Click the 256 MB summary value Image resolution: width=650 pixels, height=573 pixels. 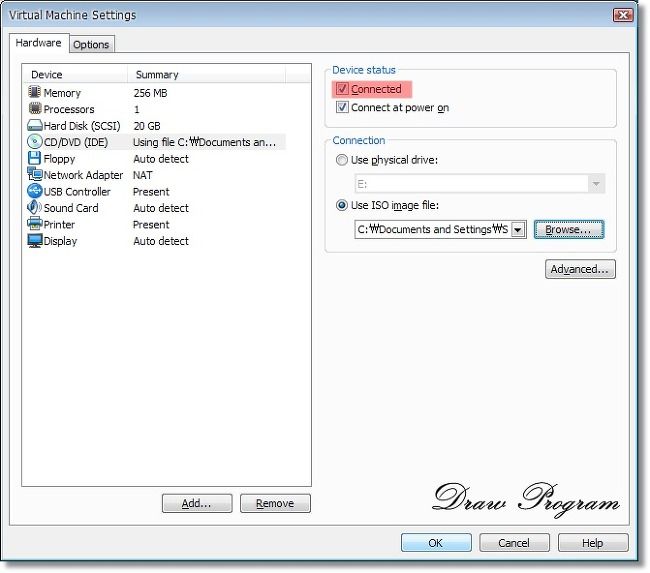(x=150, y=93)
